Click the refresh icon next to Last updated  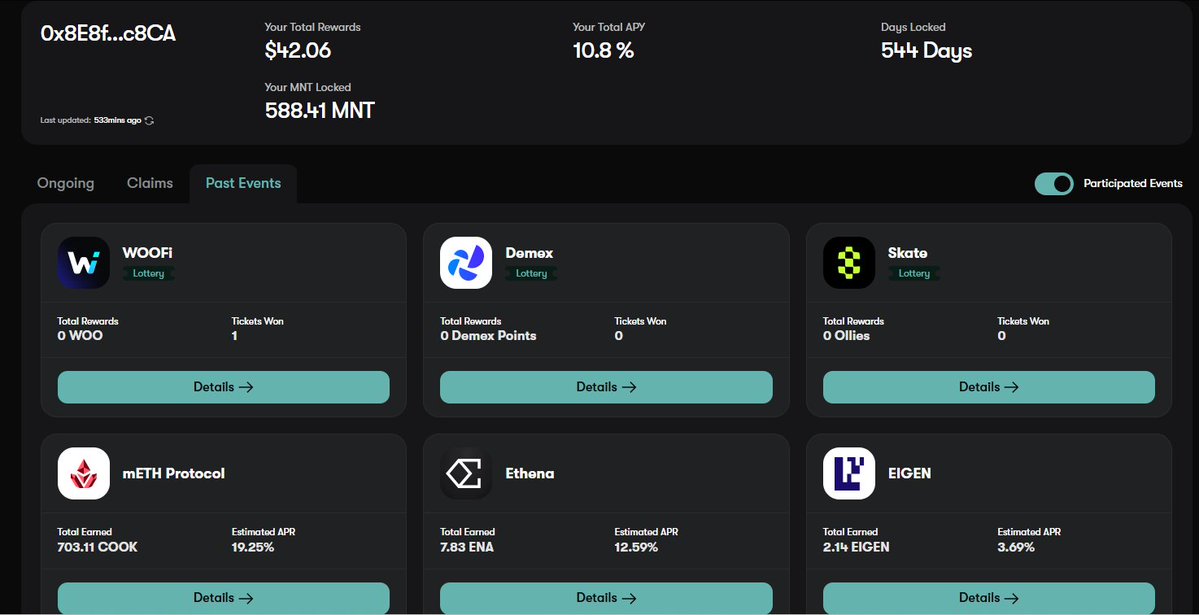click(x=149, y=121)
